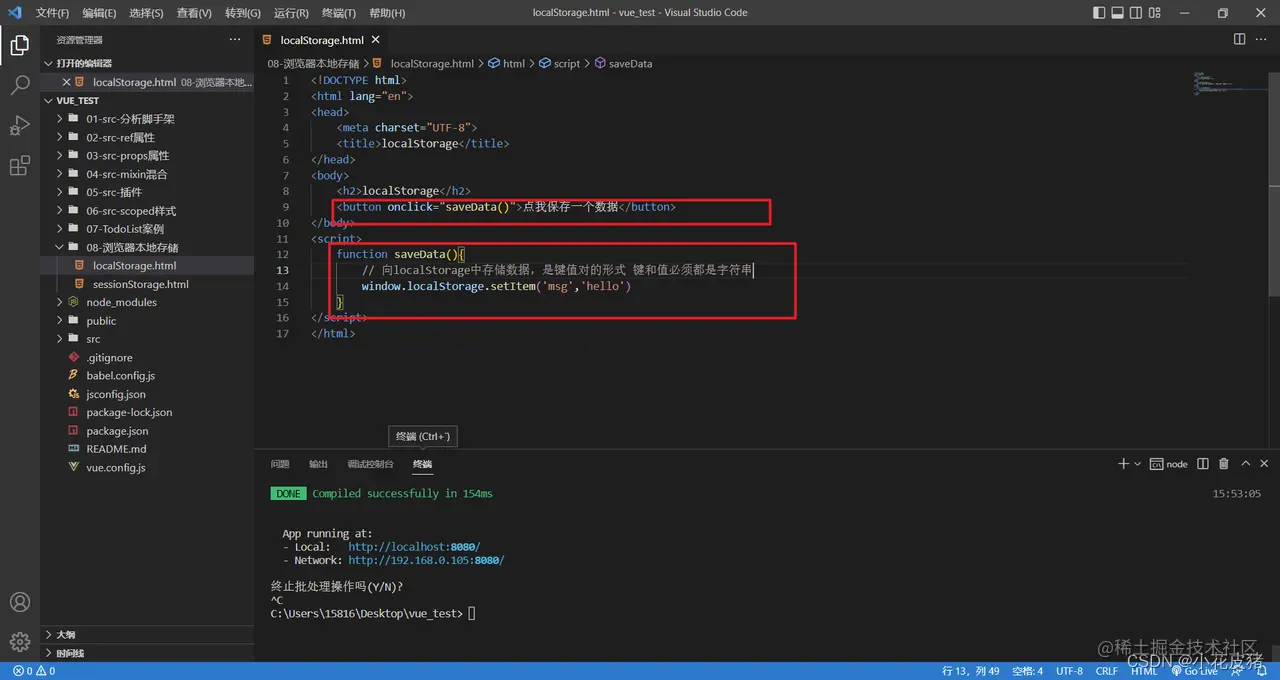Click the 空格: 4 indentation indicator
This screenshot has height=680, width=1280.
[1027, 671]
